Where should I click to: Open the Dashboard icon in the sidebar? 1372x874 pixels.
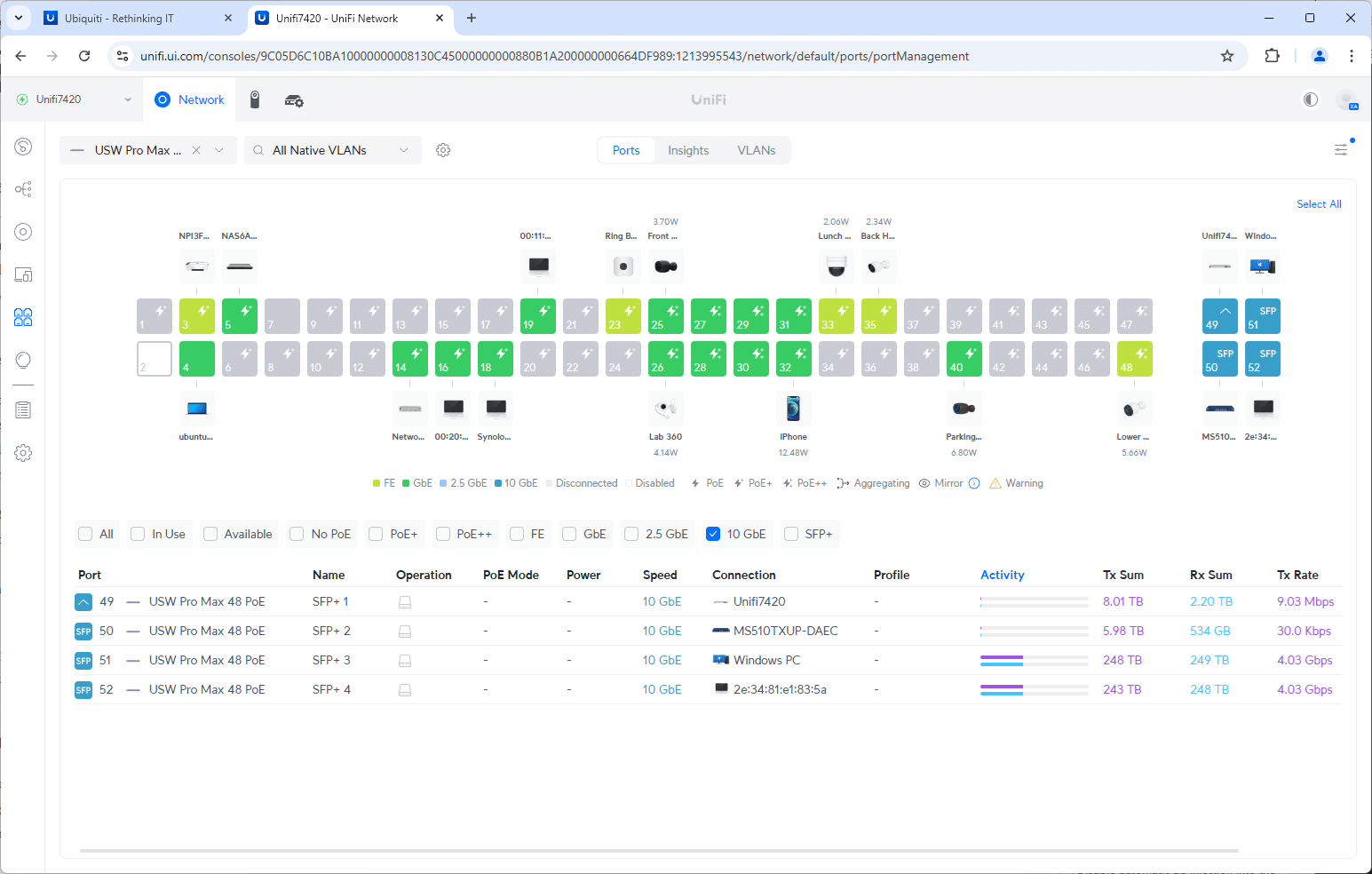click(x=23, y=147)
